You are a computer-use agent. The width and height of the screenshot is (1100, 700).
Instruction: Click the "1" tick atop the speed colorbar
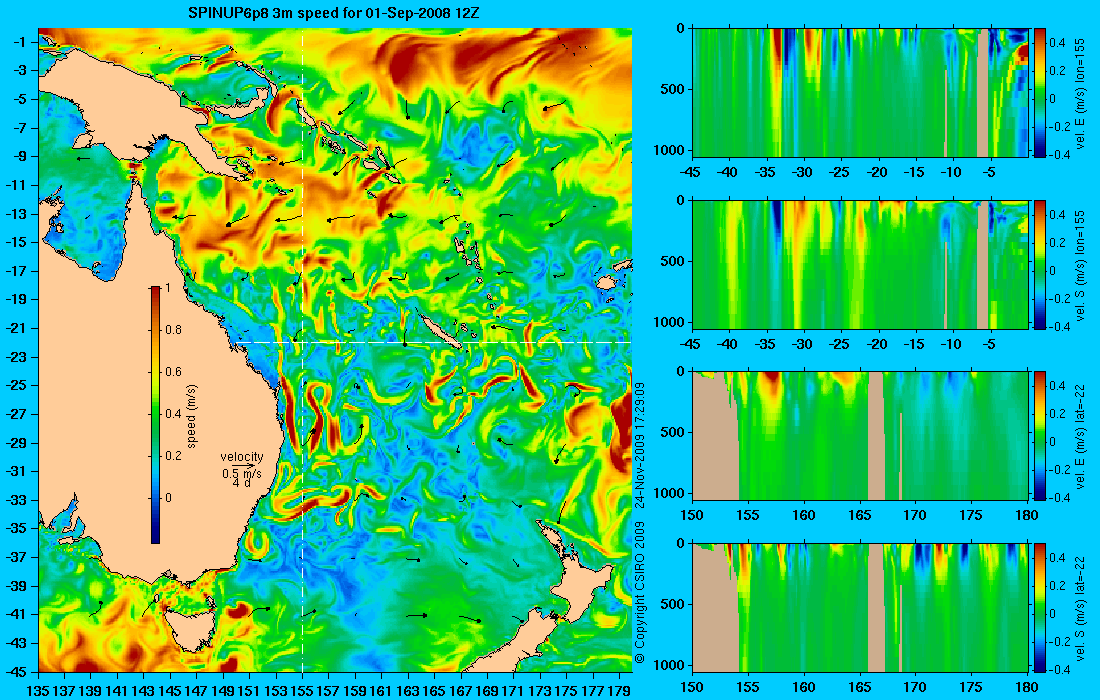click(167, 288)
